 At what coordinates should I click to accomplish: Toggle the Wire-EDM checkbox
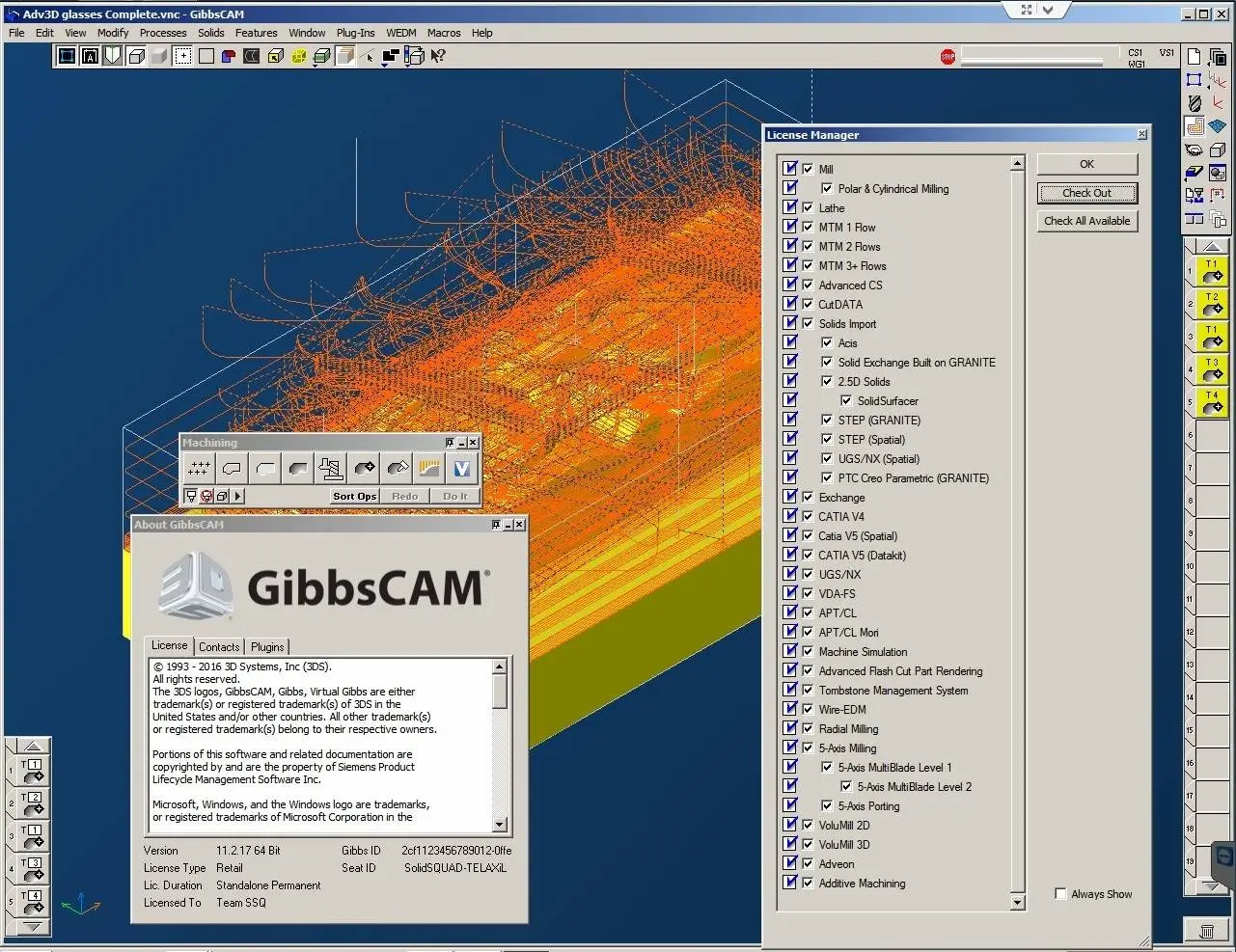pos(808,709)
